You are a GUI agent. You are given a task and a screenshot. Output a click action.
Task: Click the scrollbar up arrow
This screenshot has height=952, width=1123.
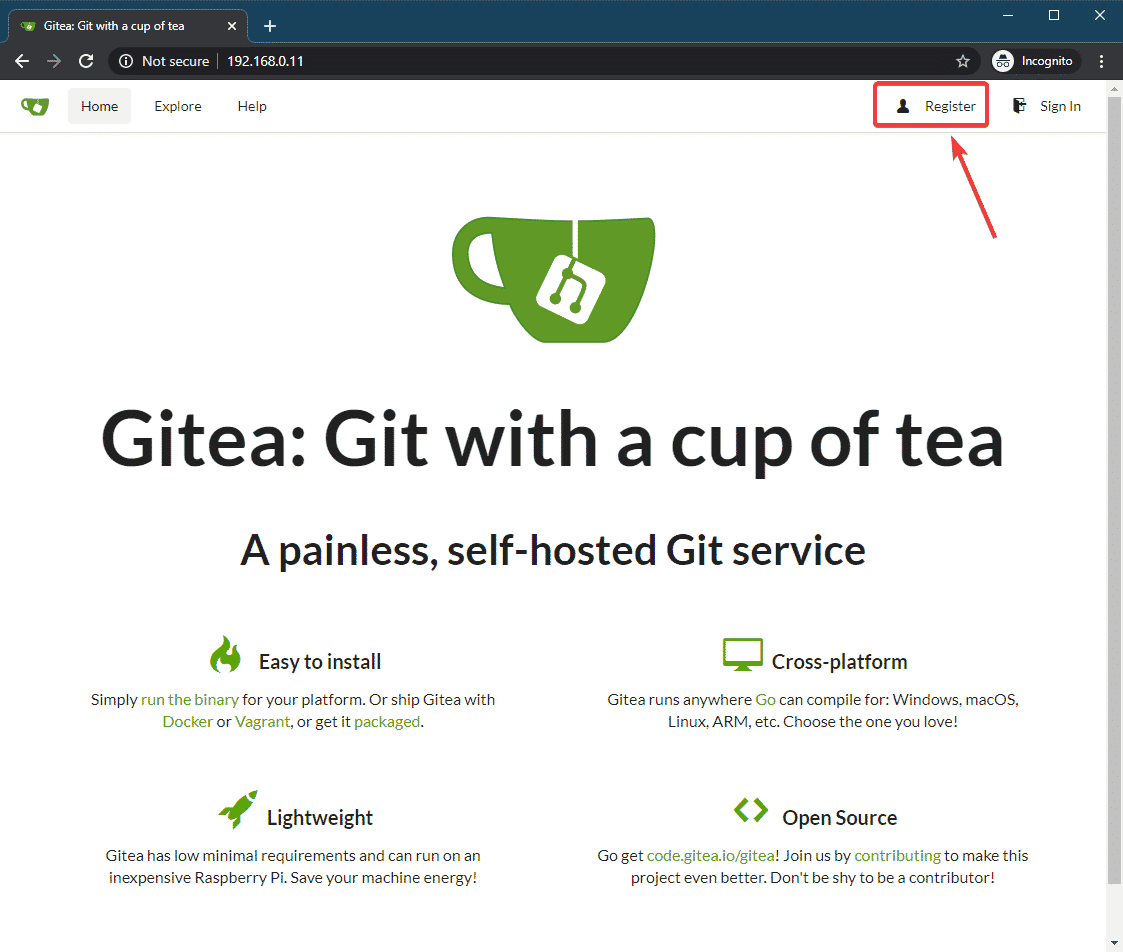pos(1114,89)
